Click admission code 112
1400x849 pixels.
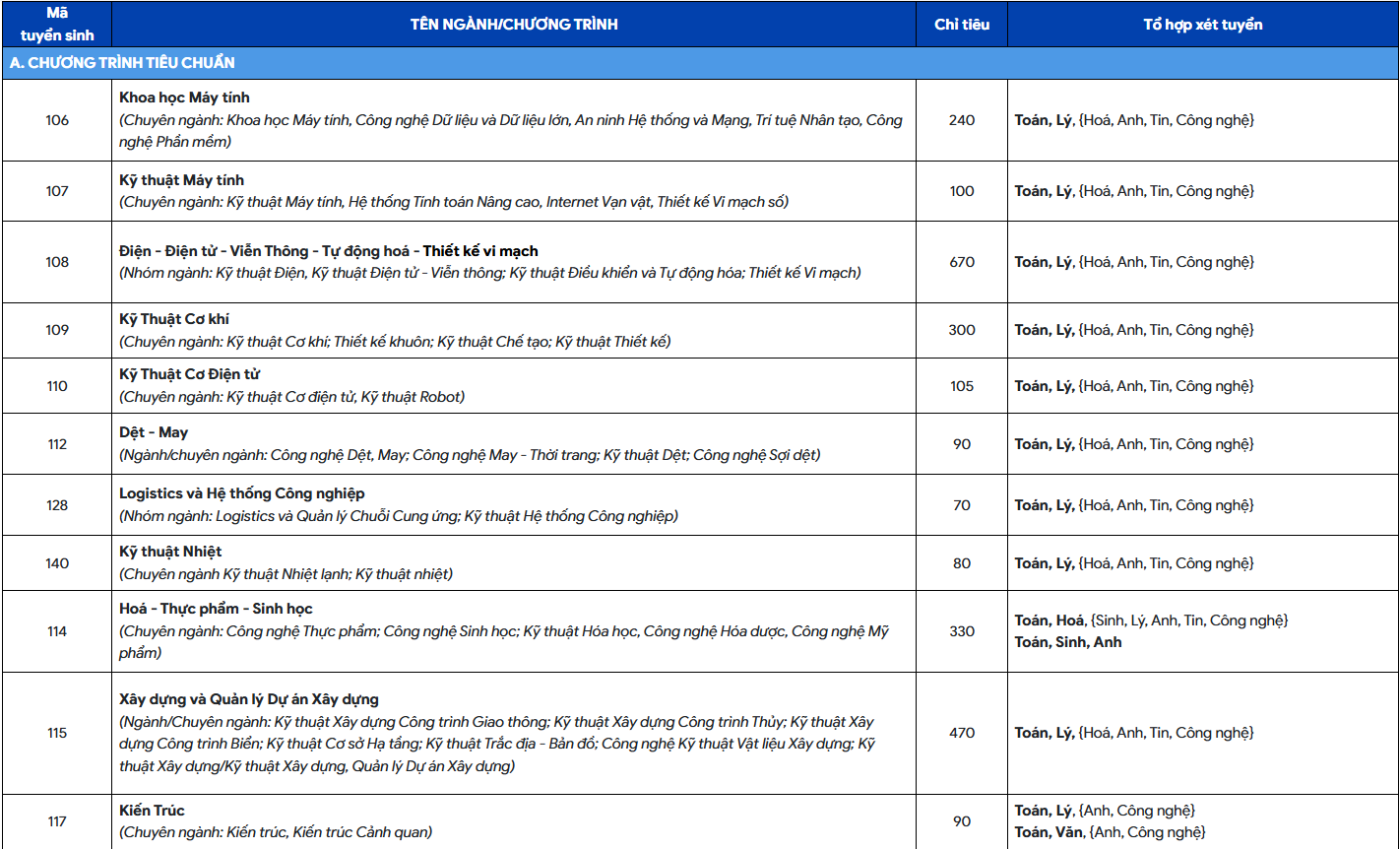57,444
